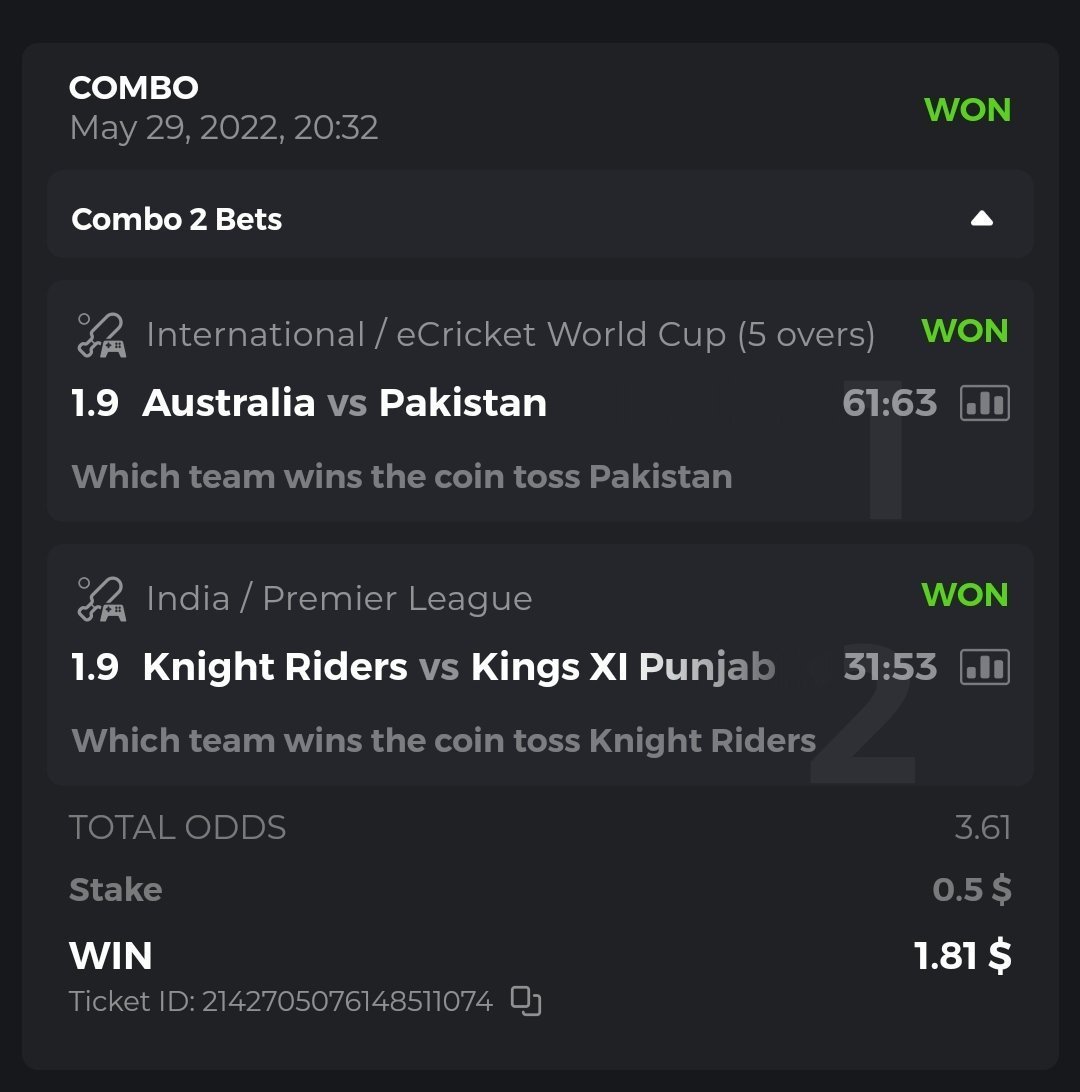1080x1092 pixels.
Task: Open the Knight Riders vs Kings XI Punjab match
Action: [x=459, y=667]
